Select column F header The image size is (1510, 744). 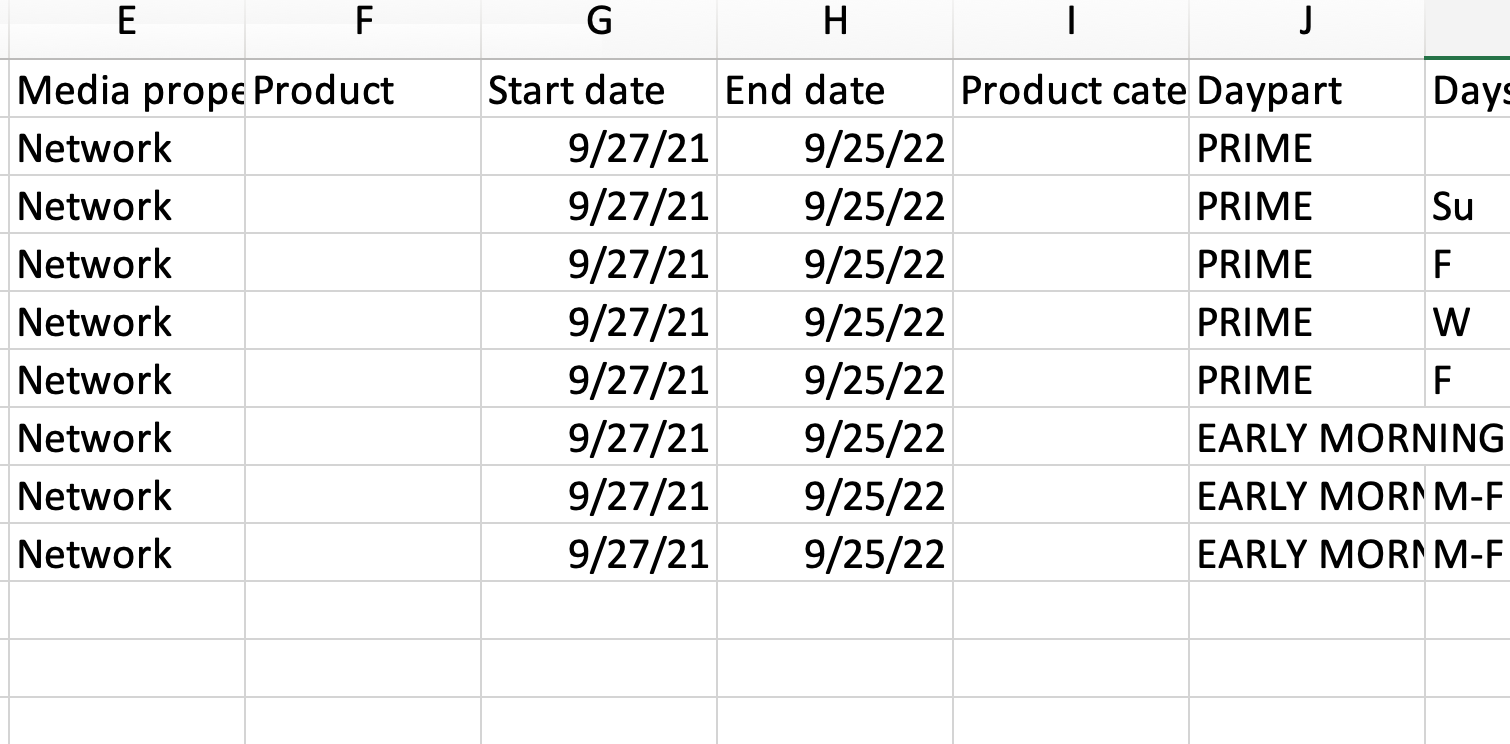(x=363, y=21)
